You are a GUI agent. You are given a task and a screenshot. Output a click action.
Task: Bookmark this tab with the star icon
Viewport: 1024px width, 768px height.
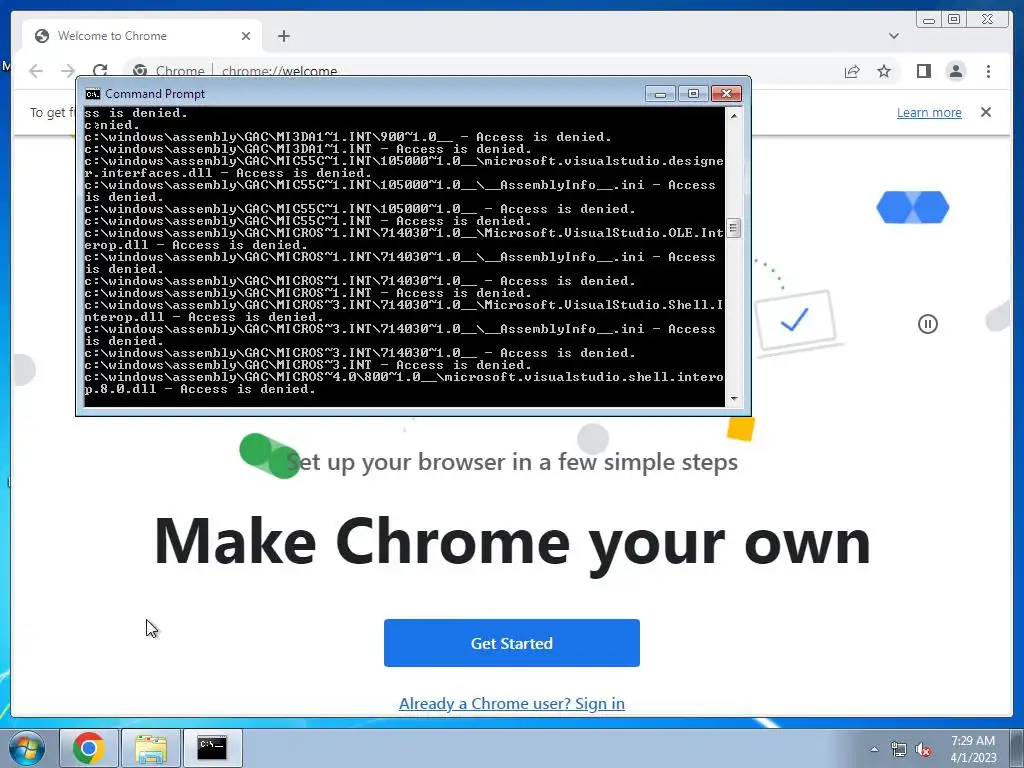coord(884,71)
